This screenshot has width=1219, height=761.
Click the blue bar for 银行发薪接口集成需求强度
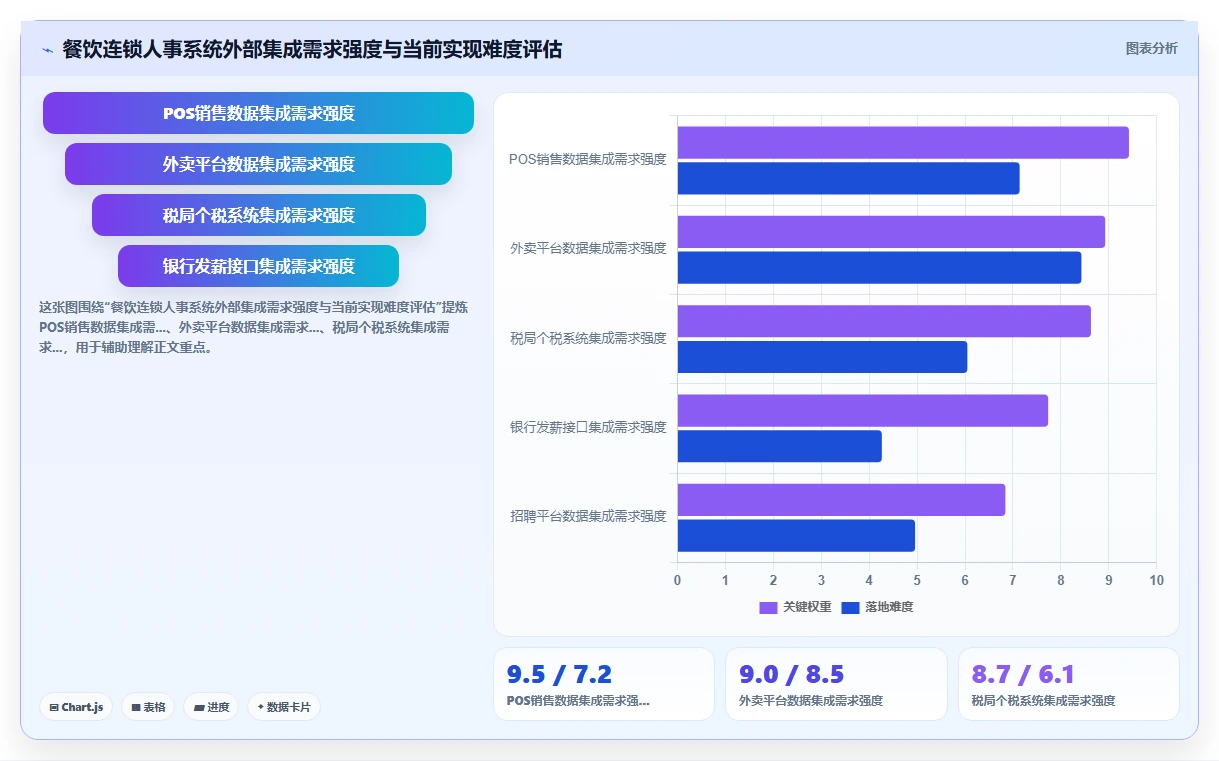click(779, 445)
